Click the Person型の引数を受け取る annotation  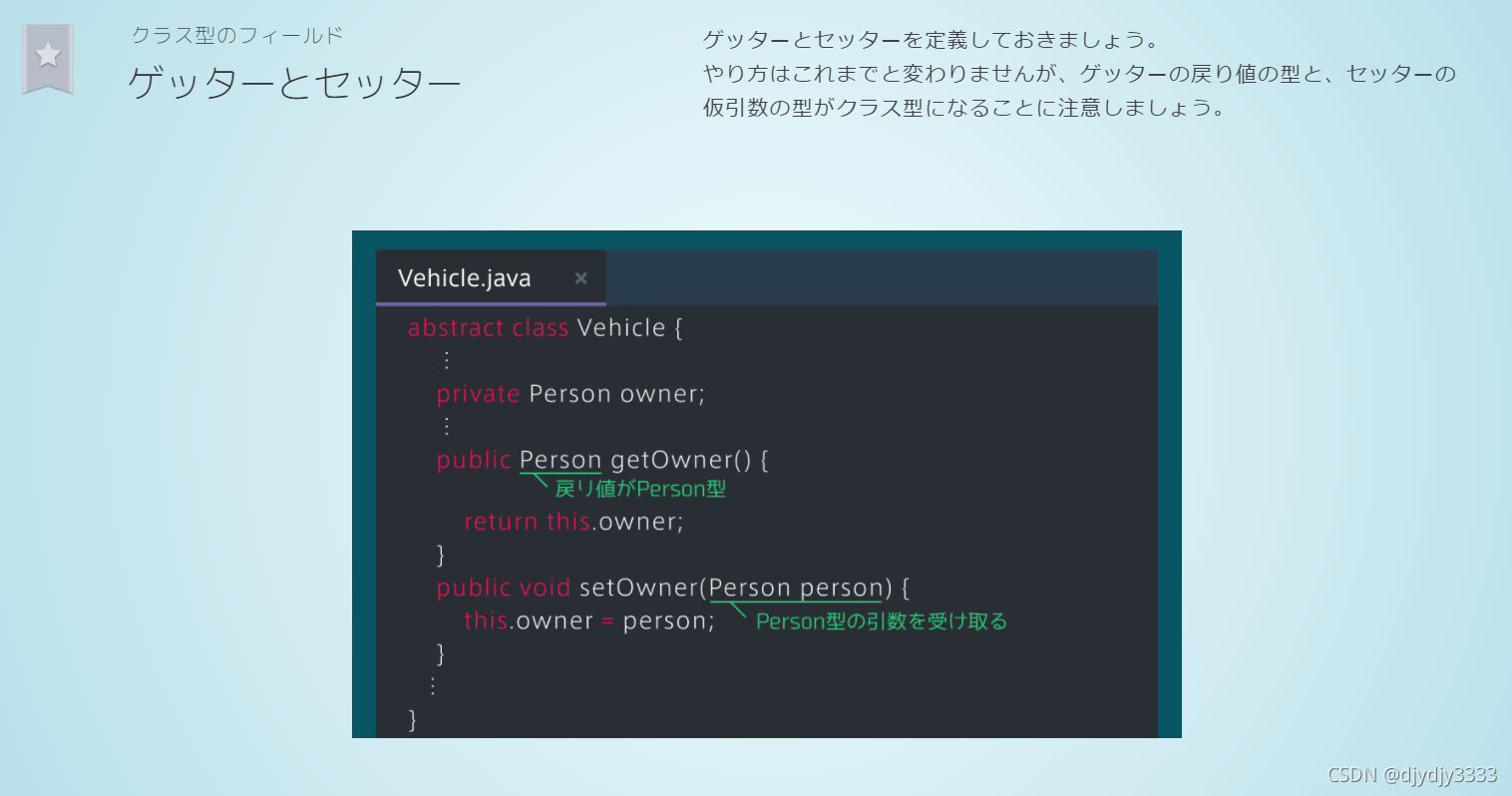click(x=882, y=621)
